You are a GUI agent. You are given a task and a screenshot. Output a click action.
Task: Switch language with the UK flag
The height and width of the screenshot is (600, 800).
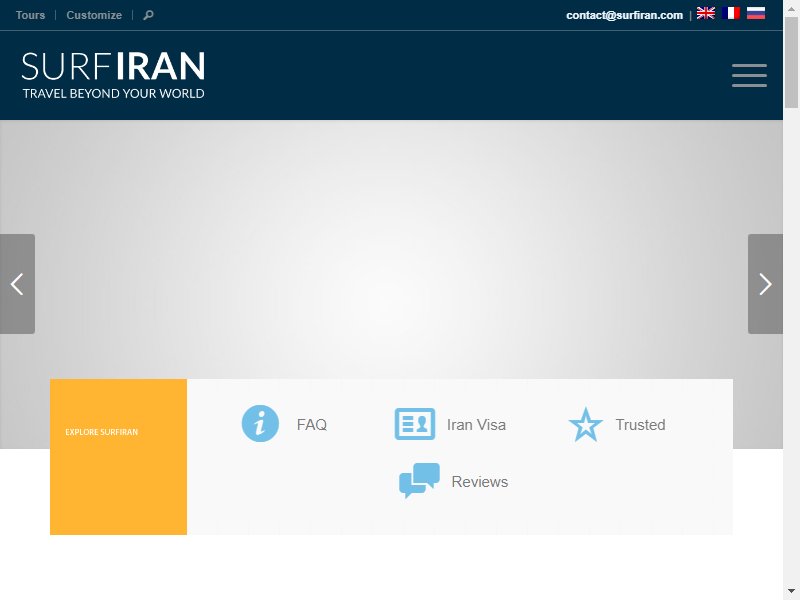706,13
